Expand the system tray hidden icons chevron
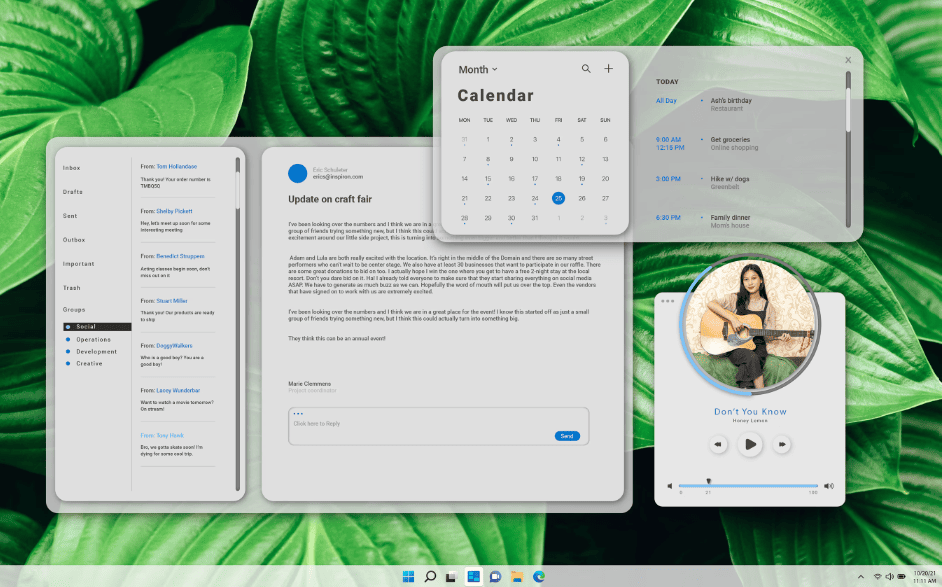This screenshot has width=942, height=587. [x=860, y=577]
